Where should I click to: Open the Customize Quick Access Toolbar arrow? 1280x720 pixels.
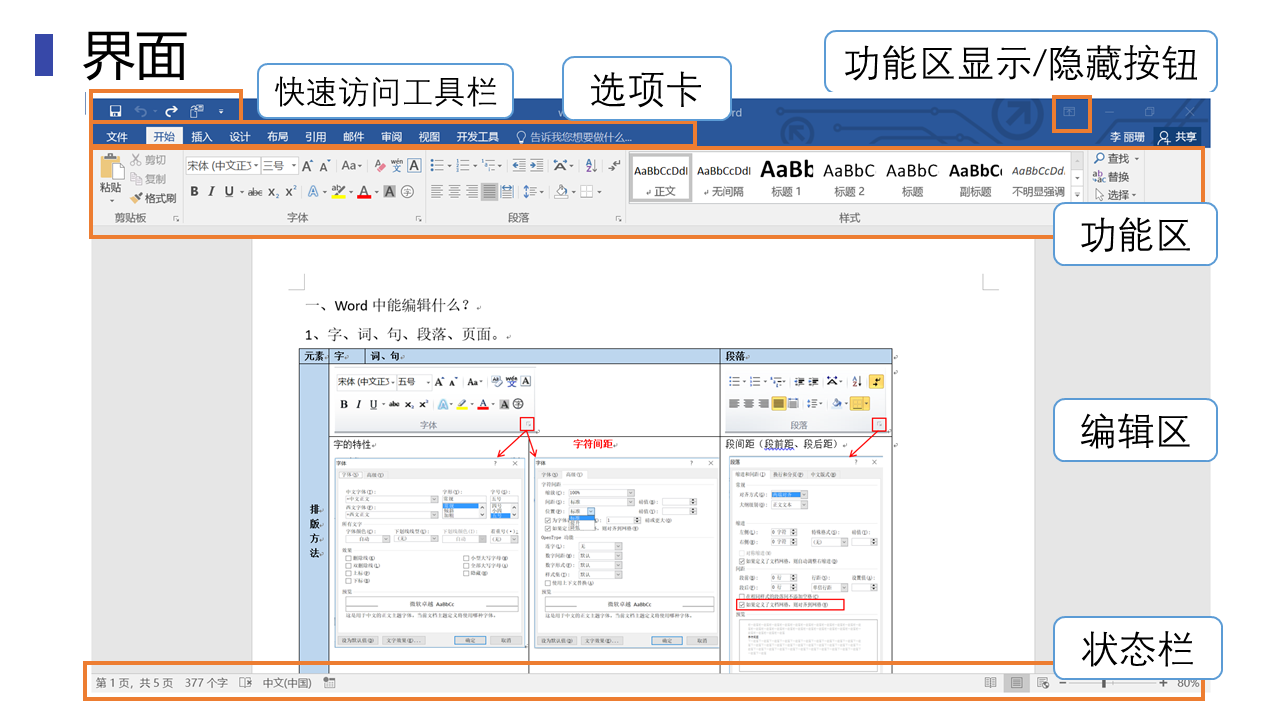point(221,112)
